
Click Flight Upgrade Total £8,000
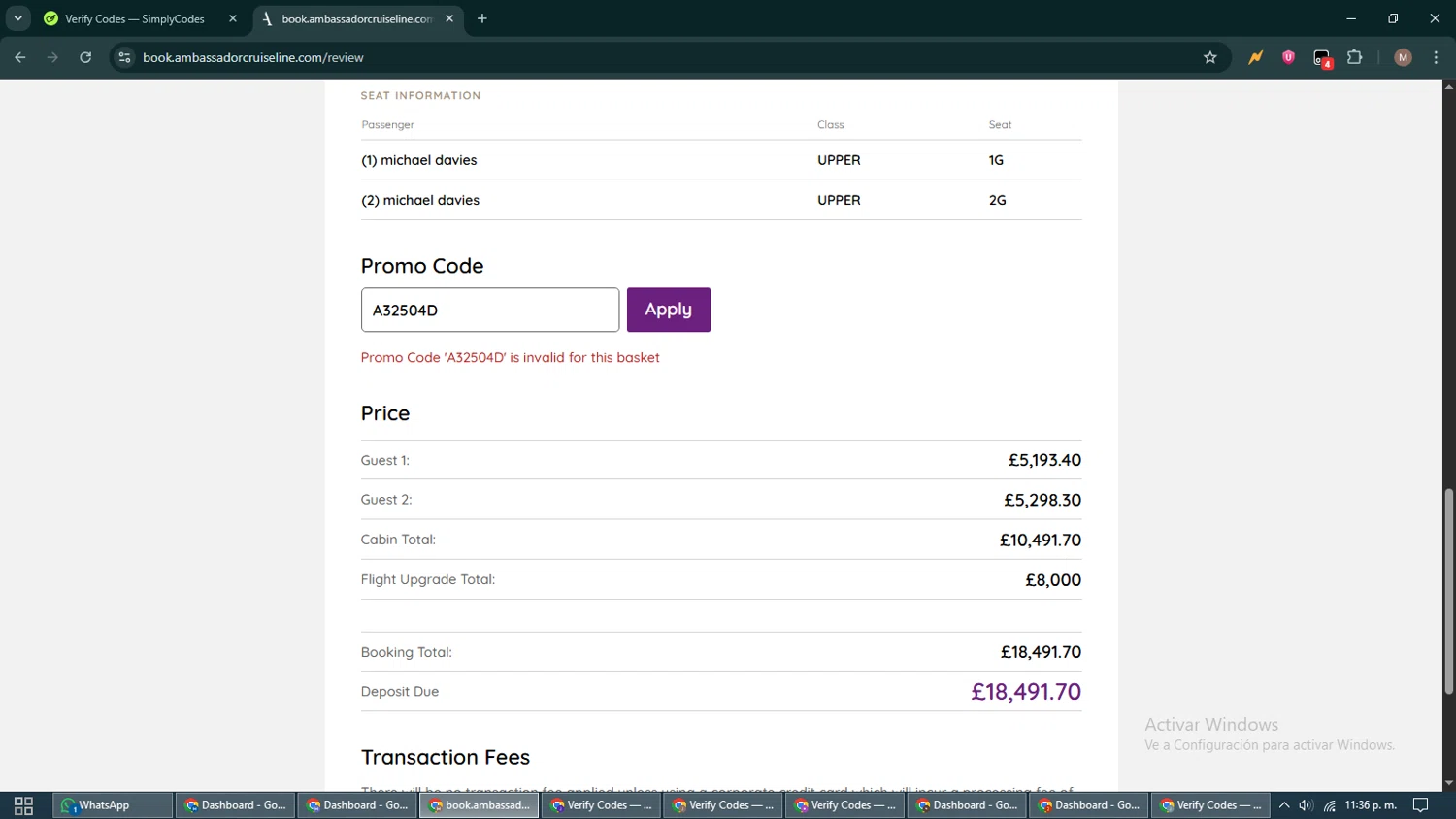[1053, 580]
